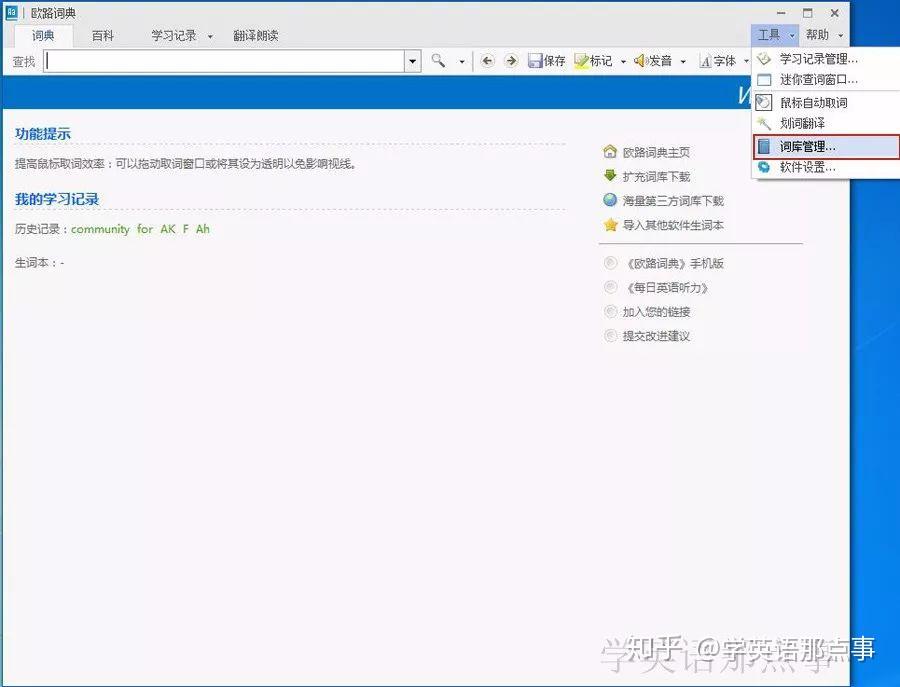
Task: Click the 扩充词库下载 green download icon
Action: pos(610,175)
